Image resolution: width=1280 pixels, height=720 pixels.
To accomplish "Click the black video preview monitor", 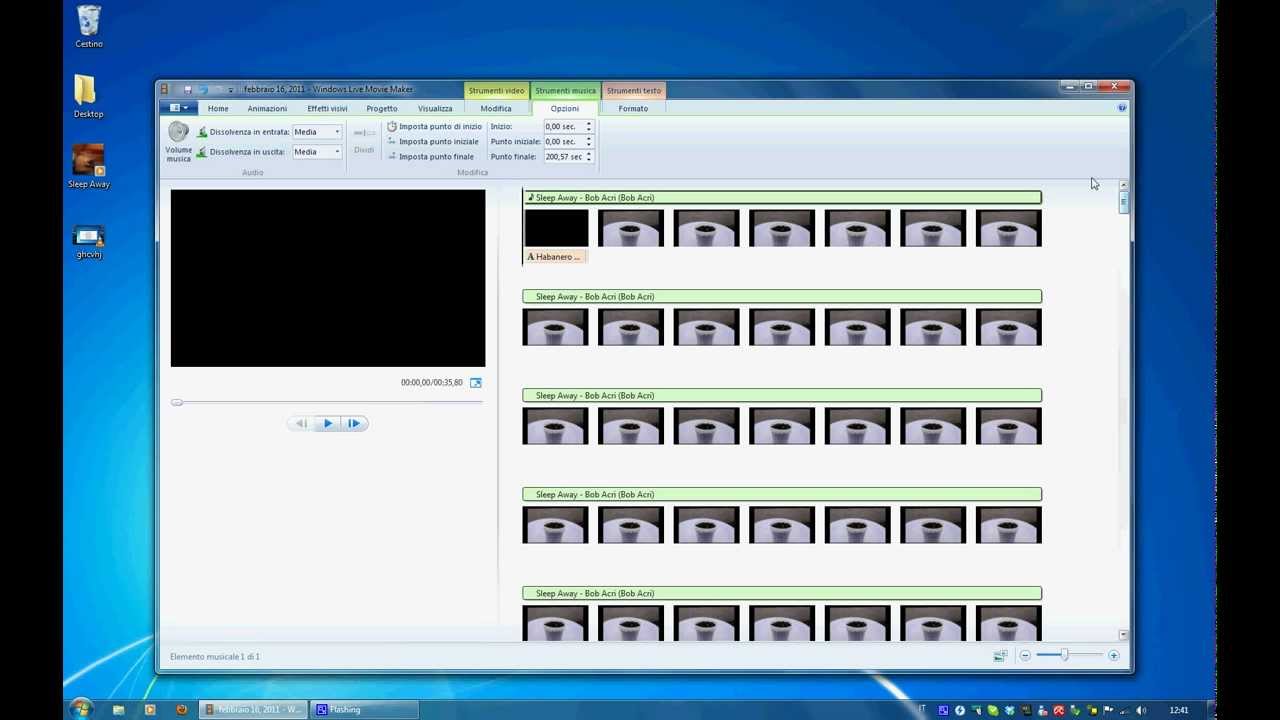I will 328,278.
